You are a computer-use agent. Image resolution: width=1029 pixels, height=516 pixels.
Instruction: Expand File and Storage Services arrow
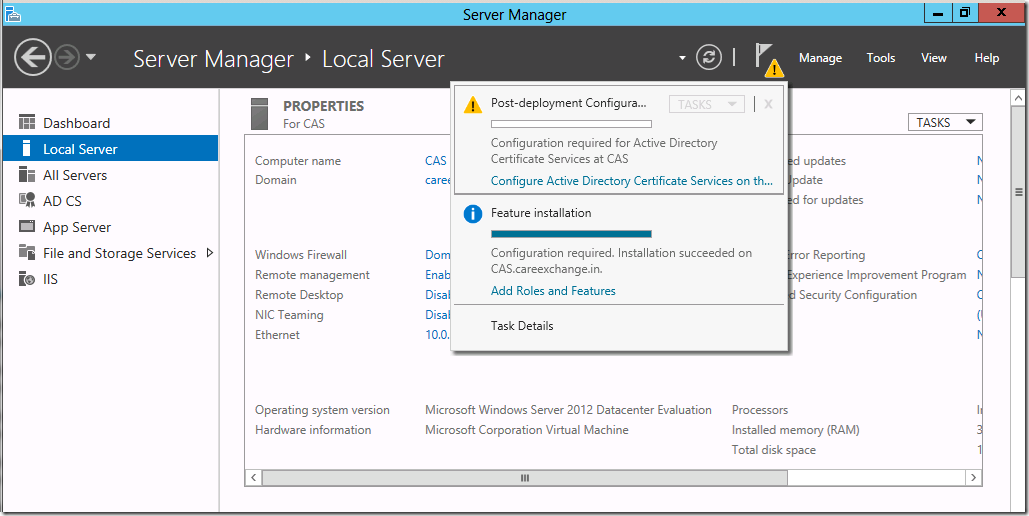pyautogui.click(x=210, y=253)
